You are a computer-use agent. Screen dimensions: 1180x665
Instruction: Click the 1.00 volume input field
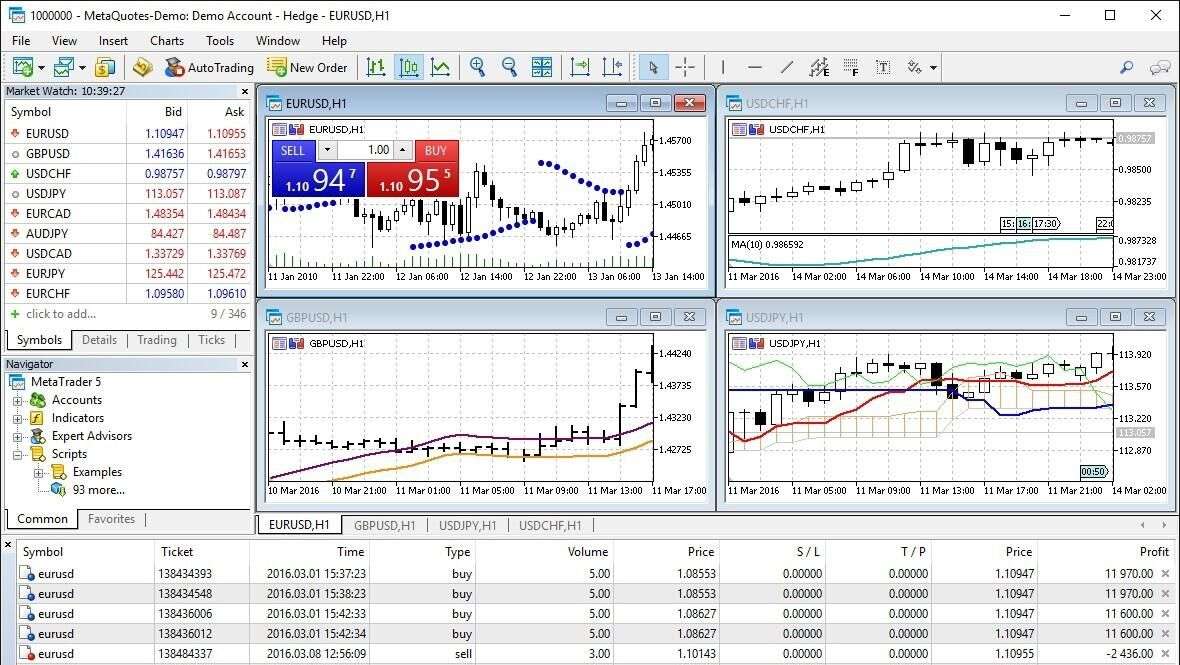pos(365,150)
